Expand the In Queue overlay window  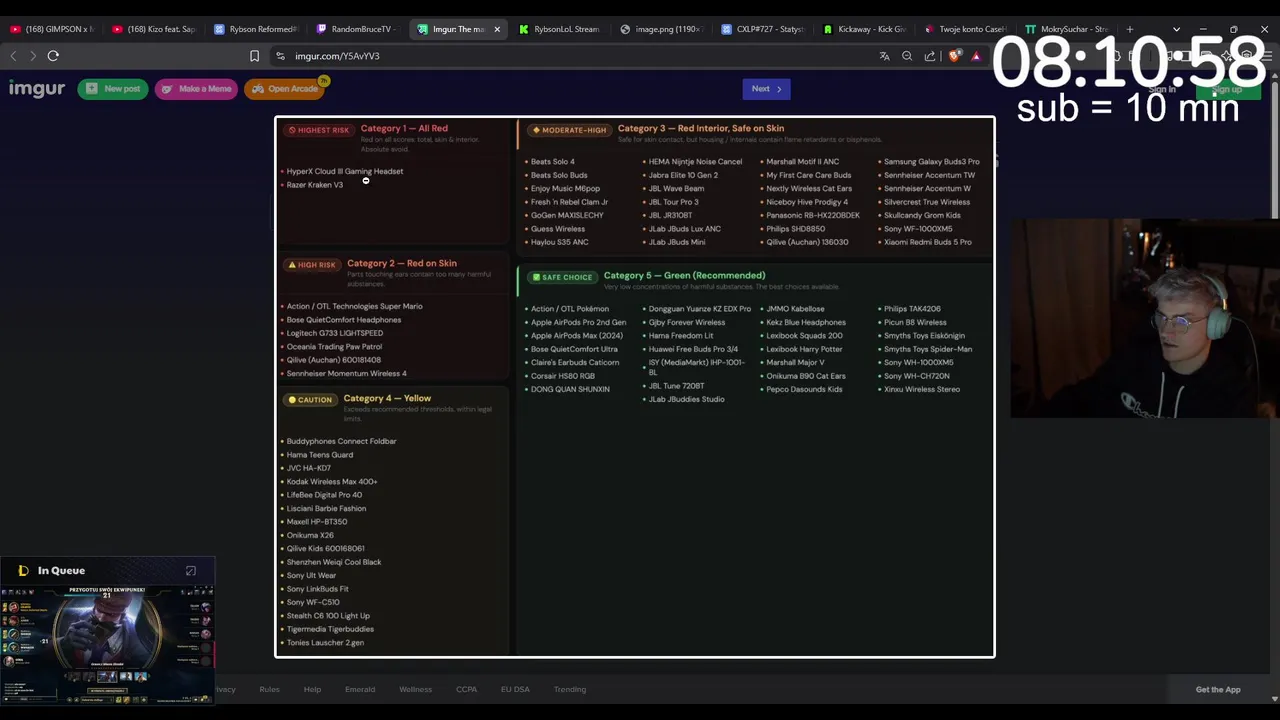coord(191,571)
